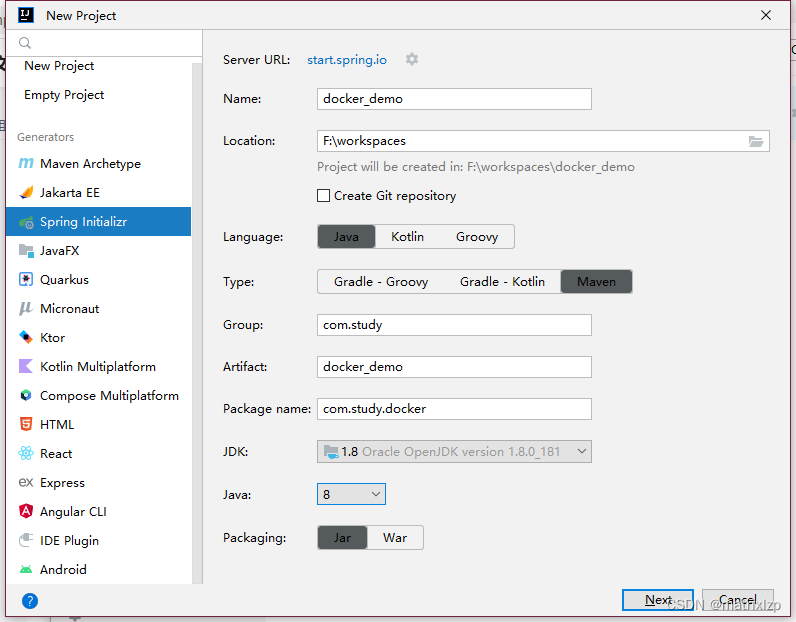Open the Java version 8 dropdown
This screenshot has height=622, width=796.
[351, 494]
